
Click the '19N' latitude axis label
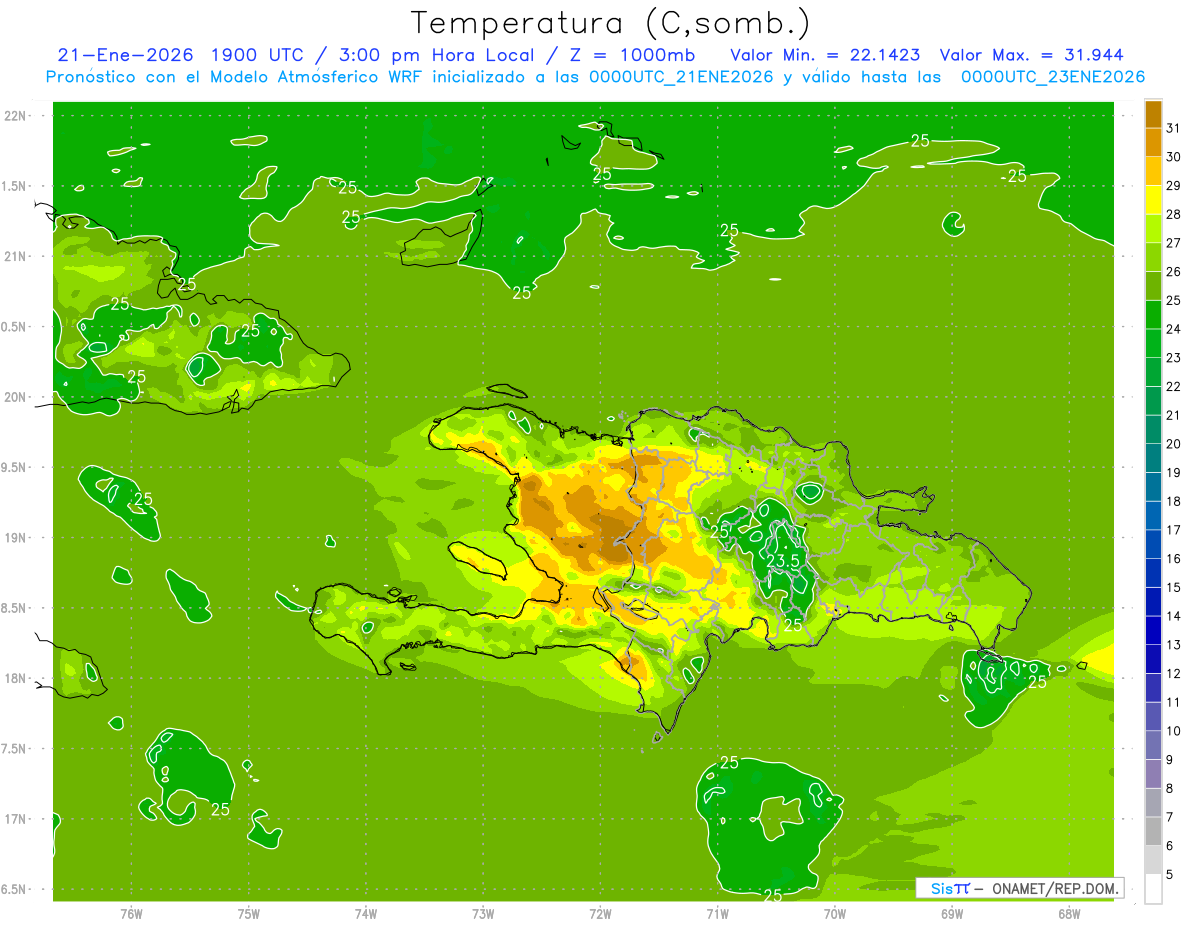click(x=16, y=538)
